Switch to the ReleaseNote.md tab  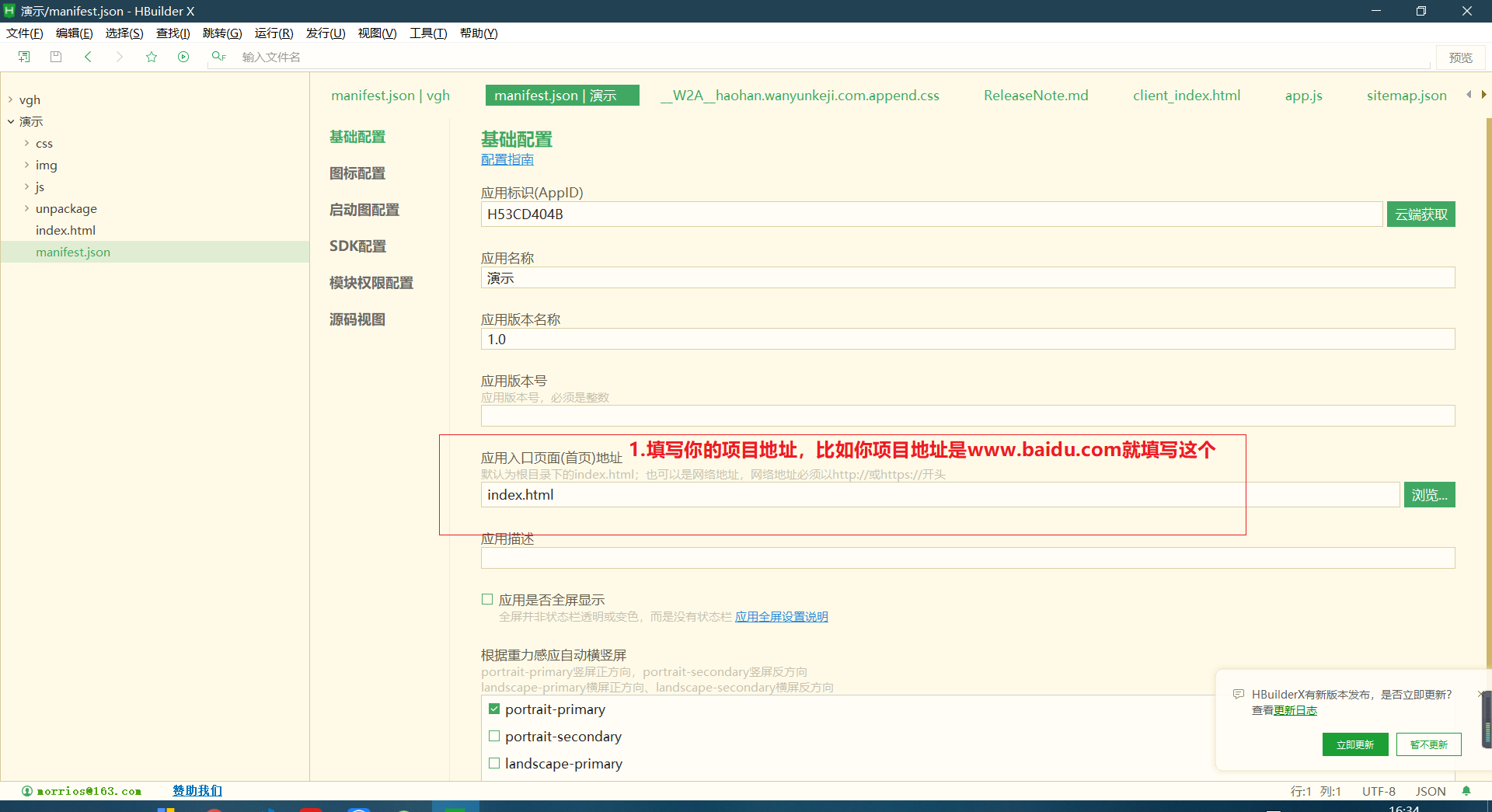[x=1035, y=95]
